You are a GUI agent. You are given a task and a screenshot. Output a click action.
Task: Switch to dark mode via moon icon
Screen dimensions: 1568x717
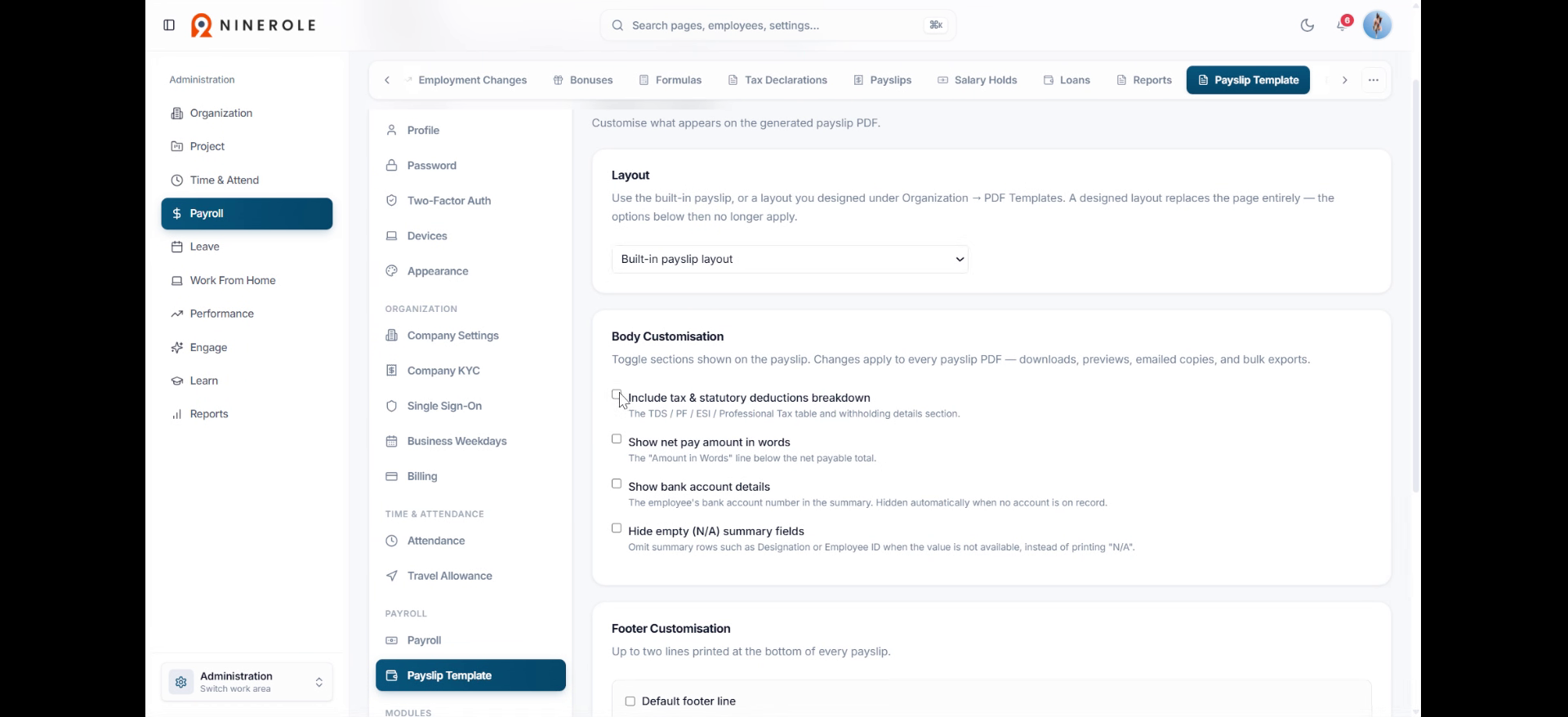(1307, 25)
